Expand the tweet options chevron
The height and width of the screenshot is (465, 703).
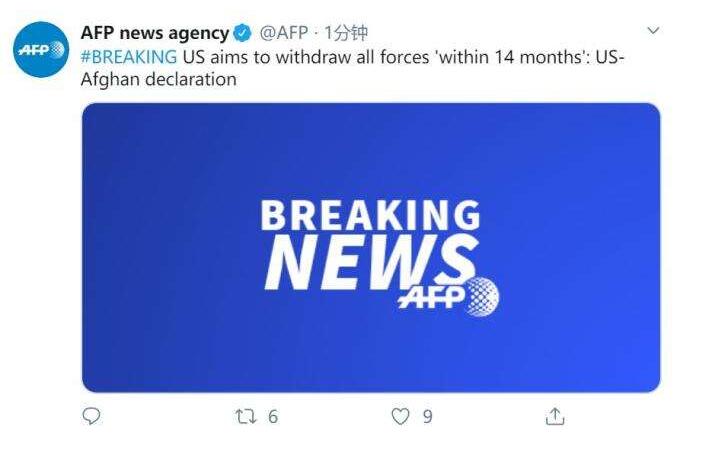pyautogui.click(x=653, y=30)
